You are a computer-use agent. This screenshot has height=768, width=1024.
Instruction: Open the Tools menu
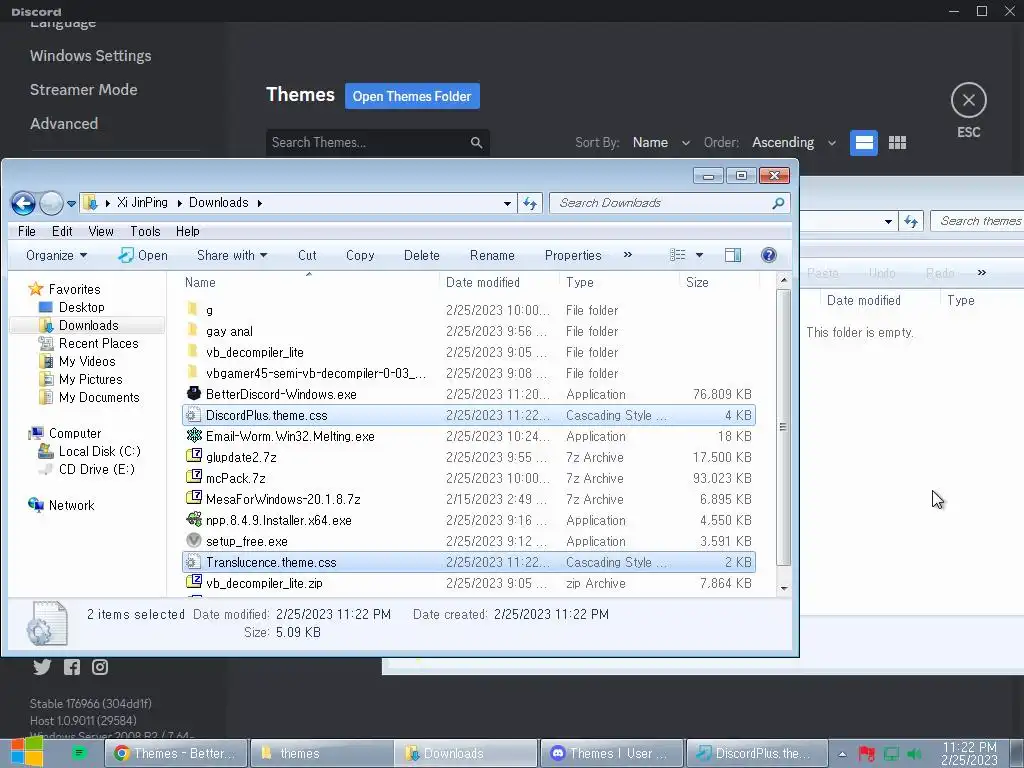(145, 231)
